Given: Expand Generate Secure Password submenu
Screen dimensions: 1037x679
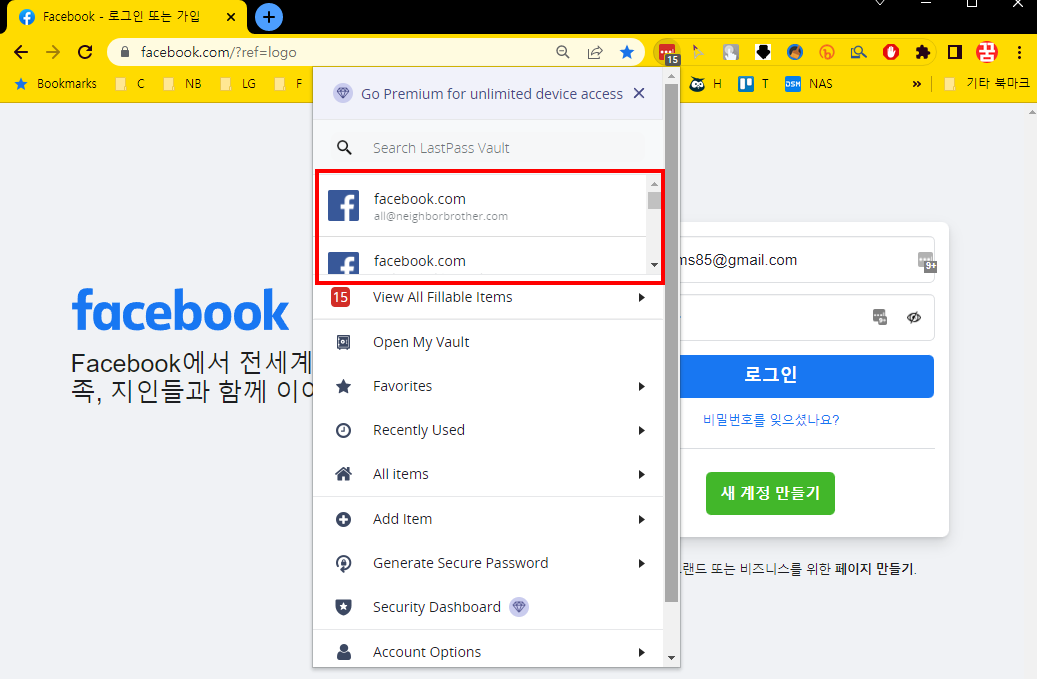Looking at the screenshot, I should 488,563.
